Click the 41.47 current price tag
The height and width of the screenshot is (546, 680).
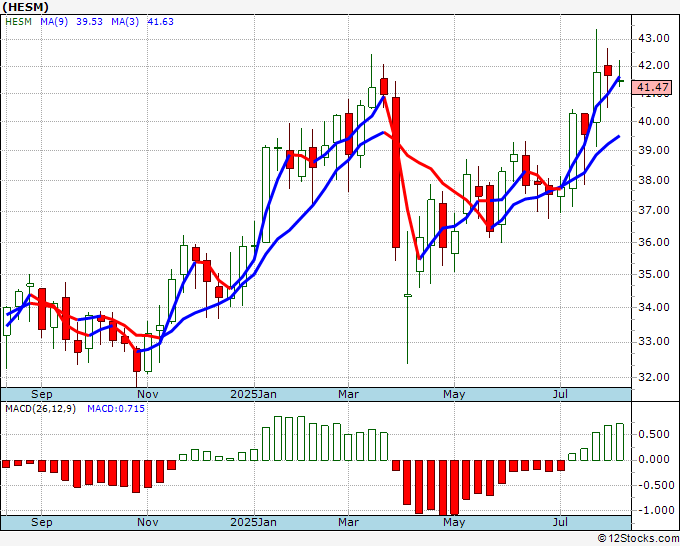pyautogui.click(x=652, y=87)
